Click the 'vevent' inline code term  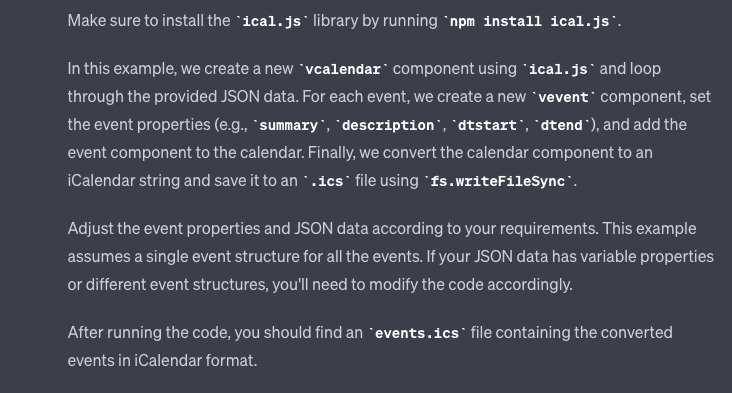click(563, 98)
